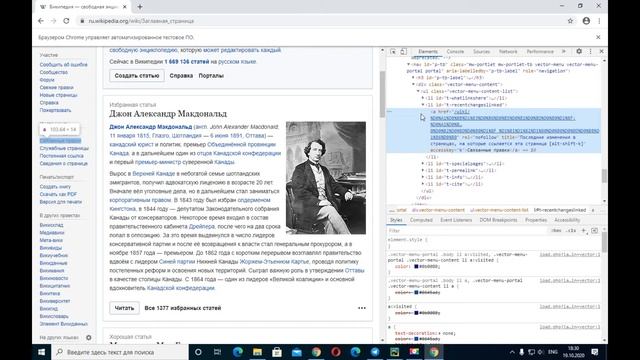Screen dimensions: 640x360
Task: Open the featured article three-dots menu
Action: pyautogui.click(x=362, y=308)
